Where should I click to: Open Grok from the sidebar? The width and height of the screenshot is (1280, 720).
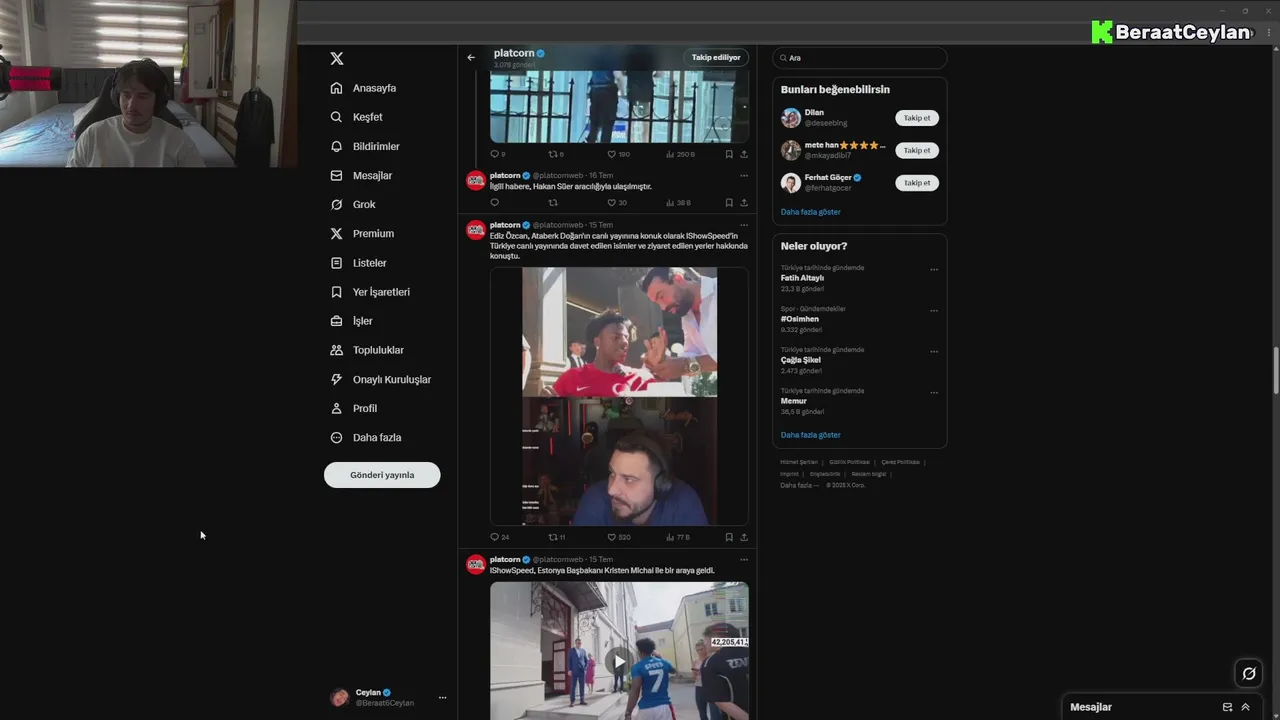coord(353,204)
